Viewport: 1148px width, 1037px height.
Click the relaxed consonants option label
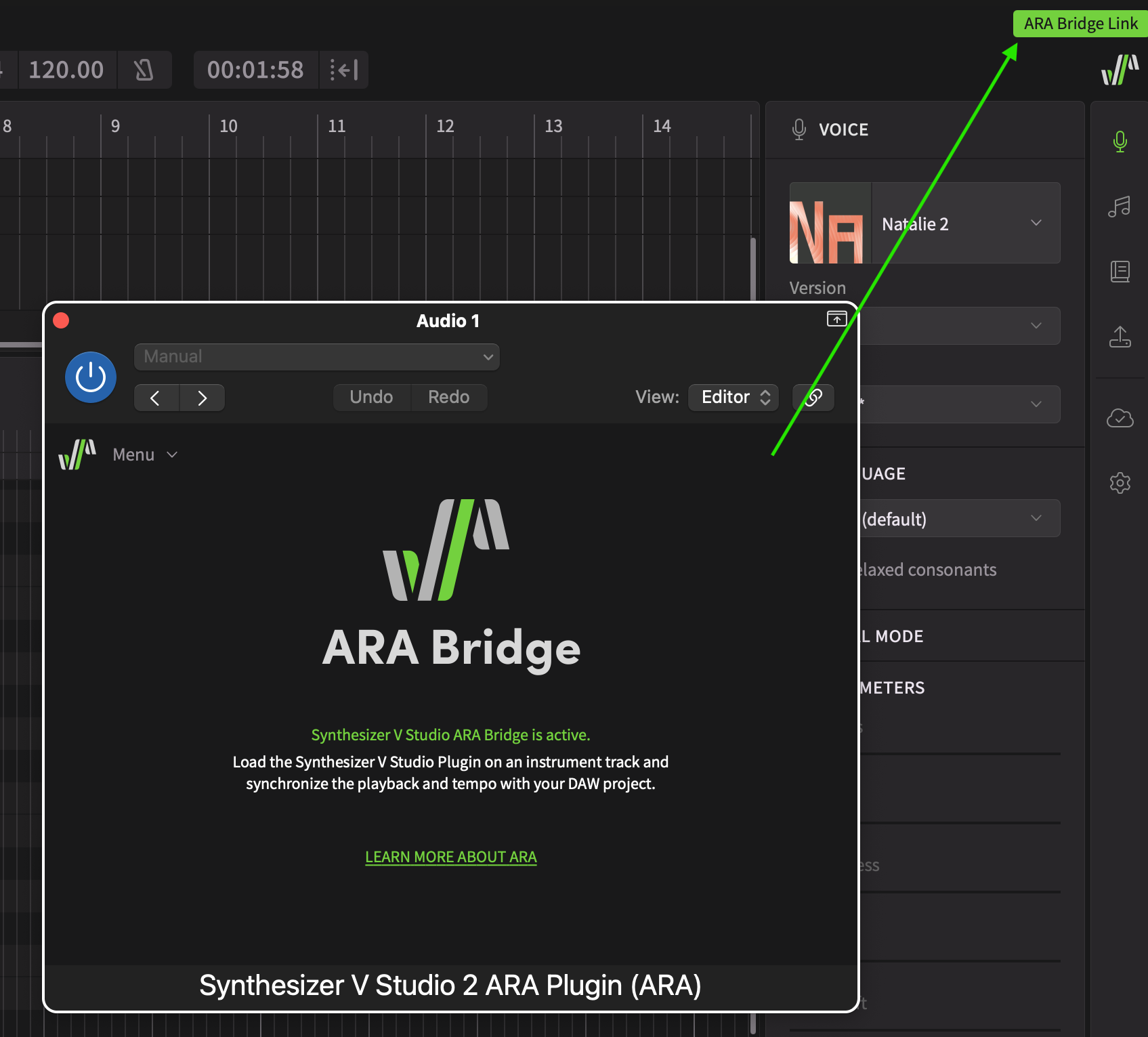tap(927, 570)
